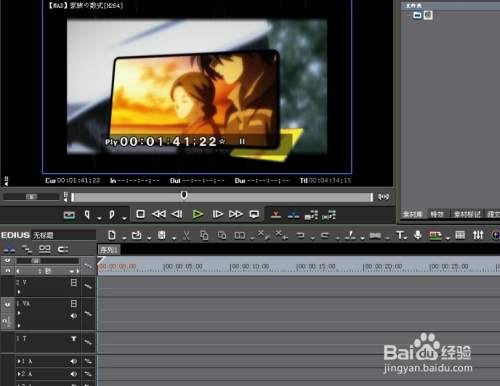Click the Add subclip to bin icon
The image size is (500, 386).
pyautogui.click(x=329, y=215)
